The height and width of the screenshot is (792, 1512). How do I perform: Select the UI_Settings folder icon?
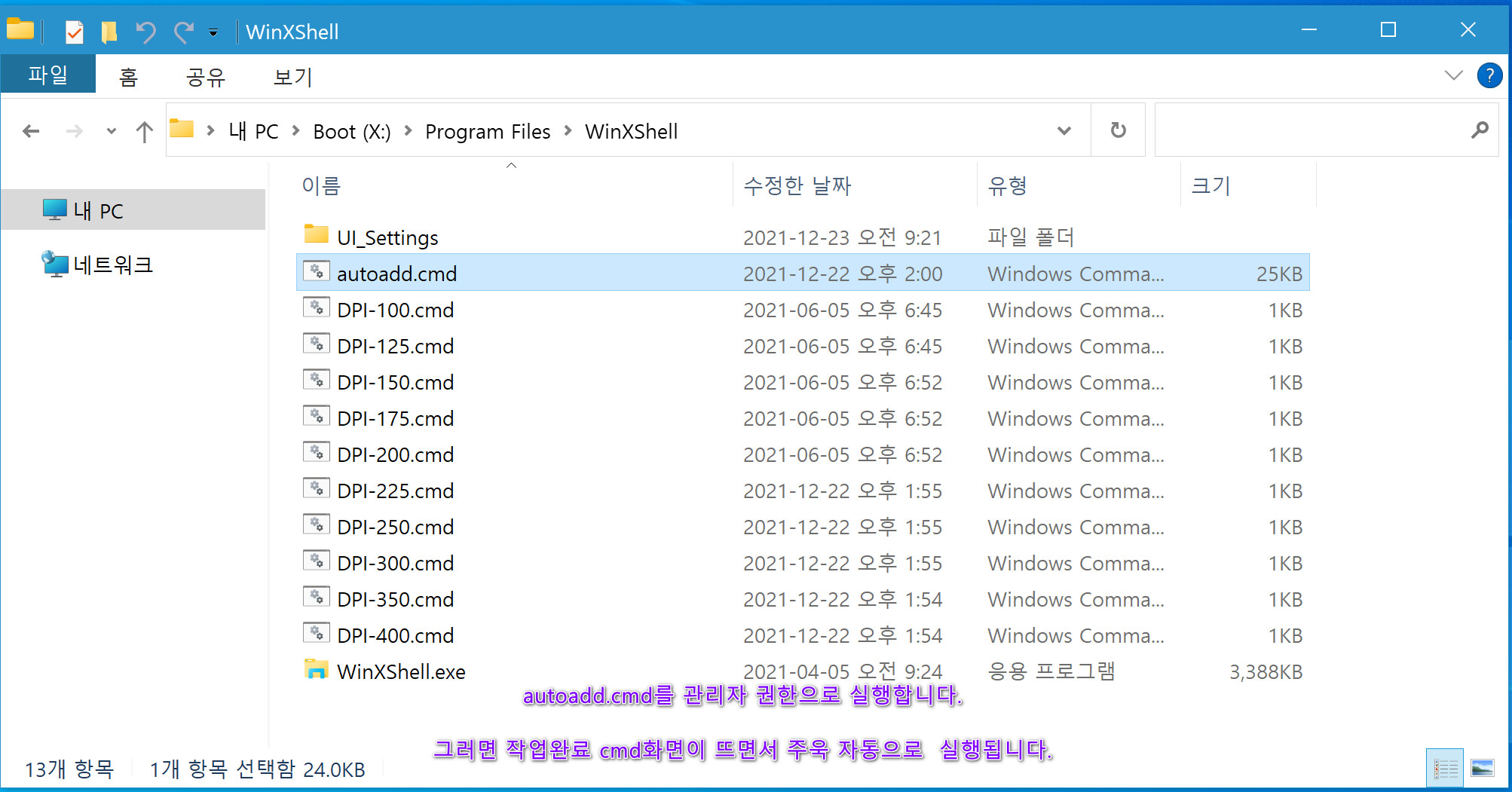click(317, 234)
